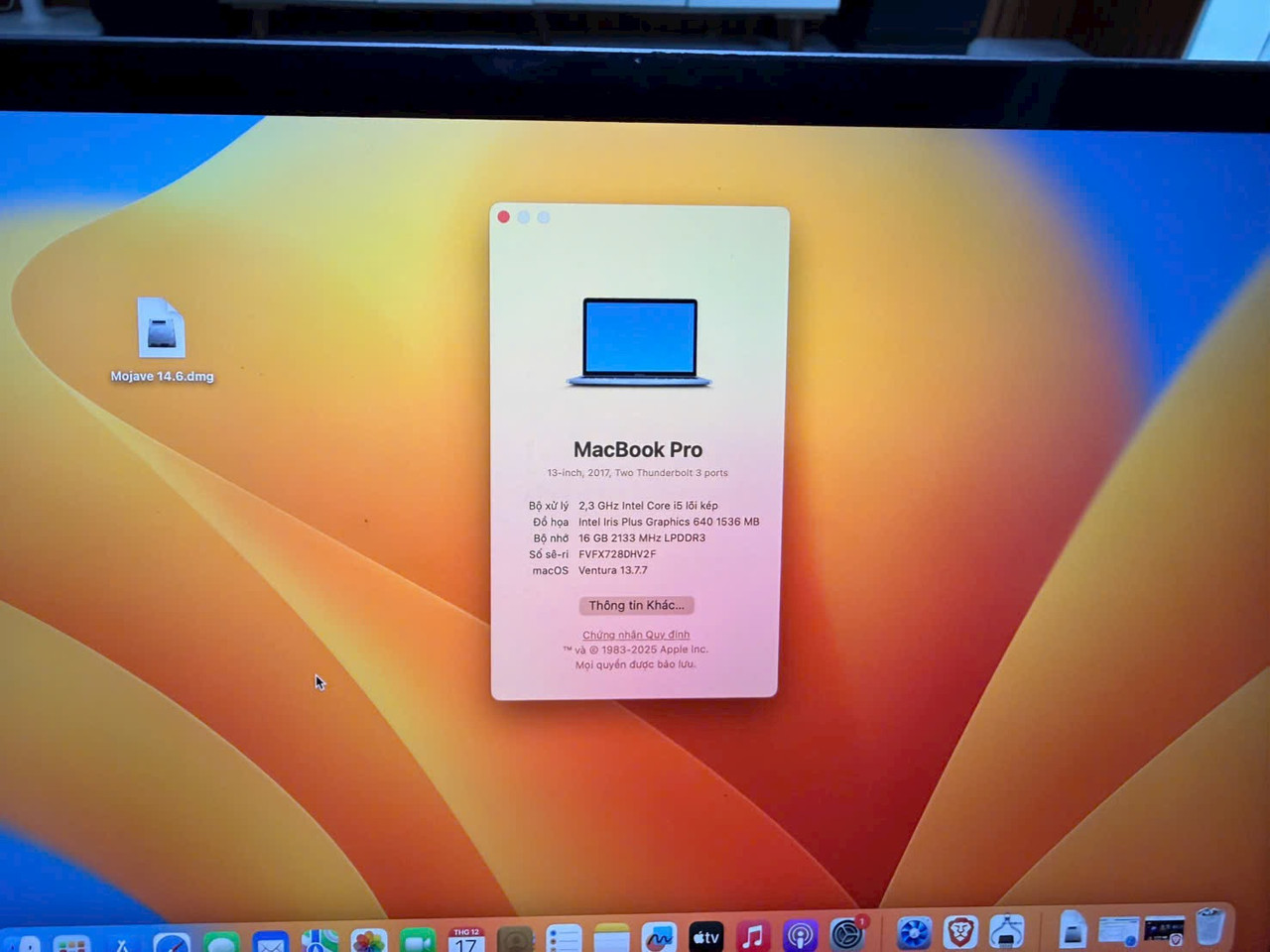Open the Chứng nhận Quy định link

(636, 635)
